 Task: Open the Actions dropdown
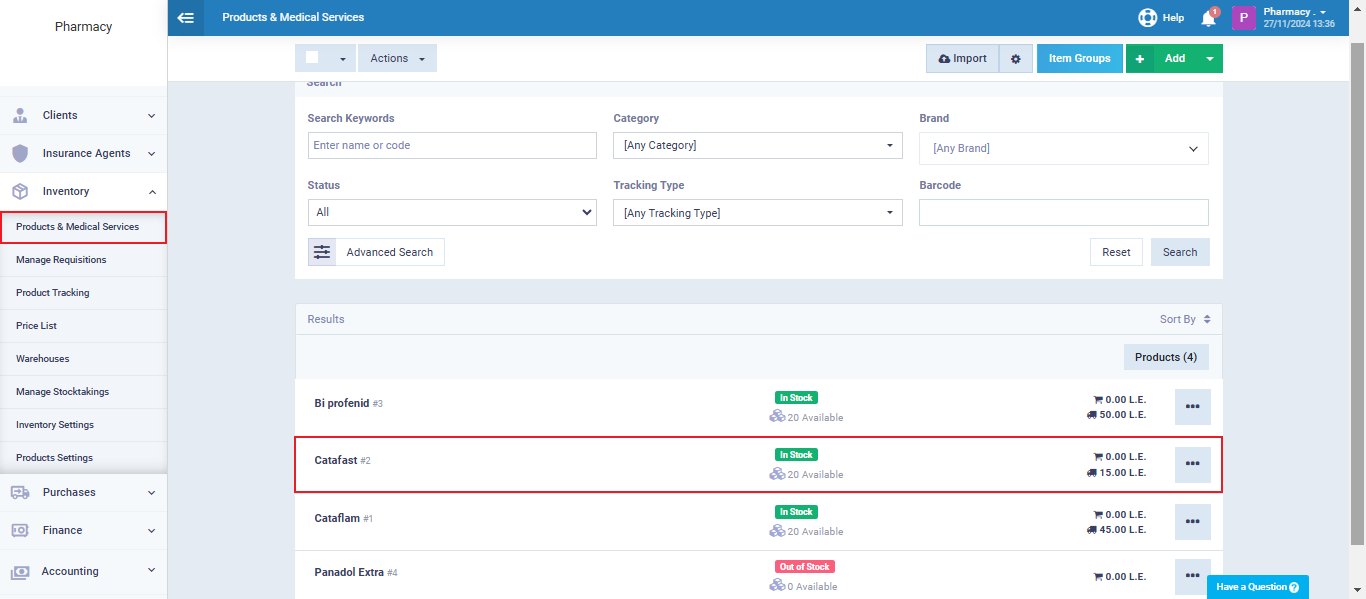[x=397, y=59]
